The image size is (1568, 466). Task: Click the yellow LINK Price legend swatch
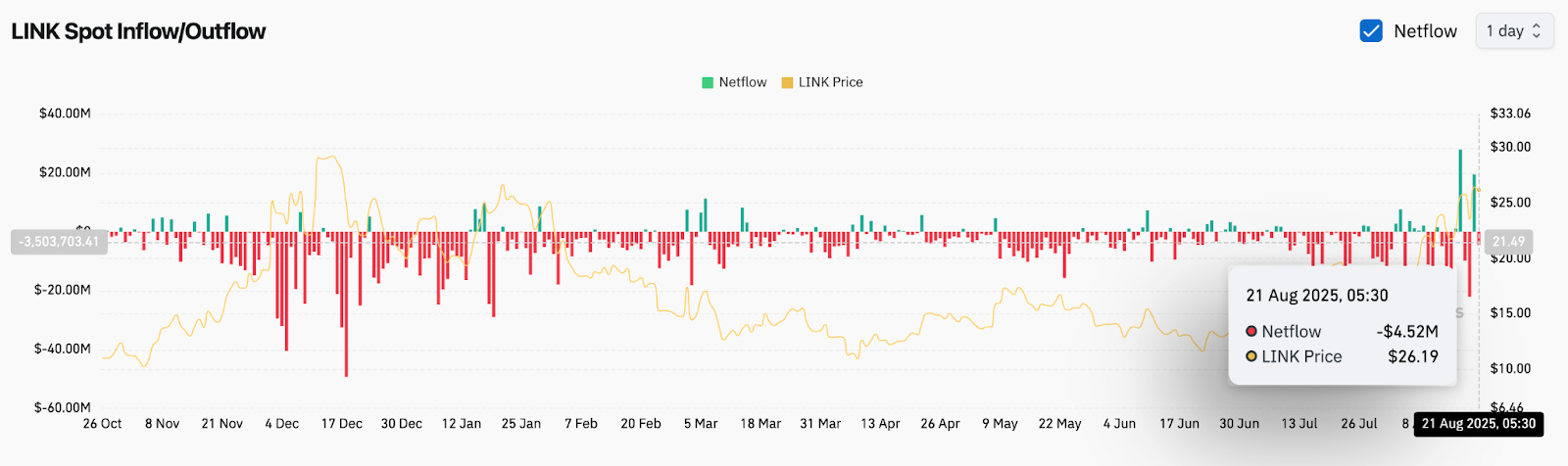(787, 83)
